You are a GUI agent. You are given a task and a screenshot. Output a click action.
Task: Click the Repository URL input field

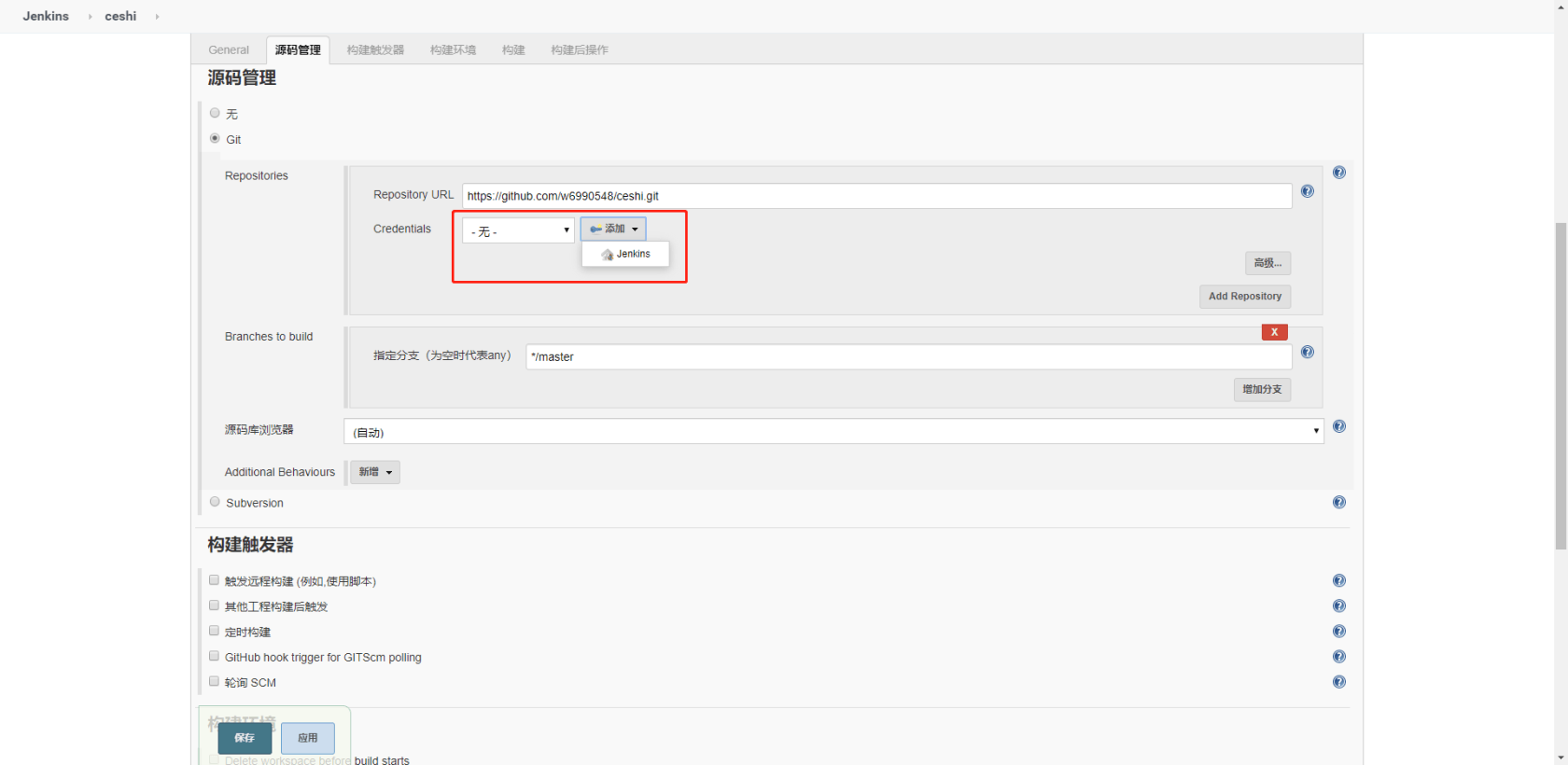(x=877, y=196)
